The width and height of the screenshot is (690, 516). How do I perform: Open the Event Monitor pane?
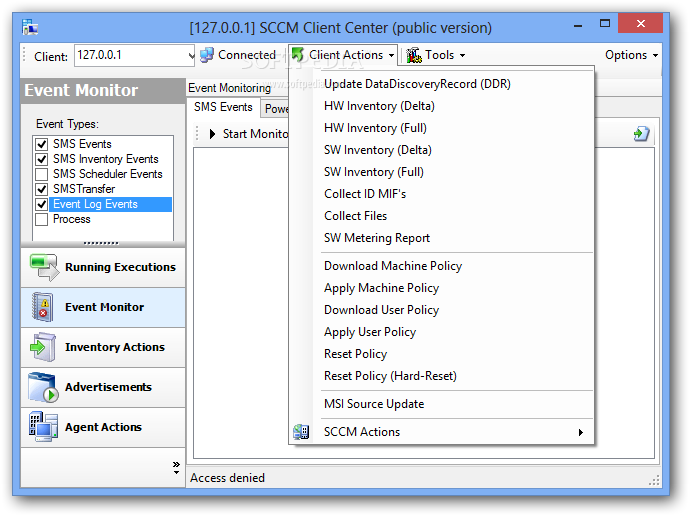pyautogui.click(x=103, y=307)
